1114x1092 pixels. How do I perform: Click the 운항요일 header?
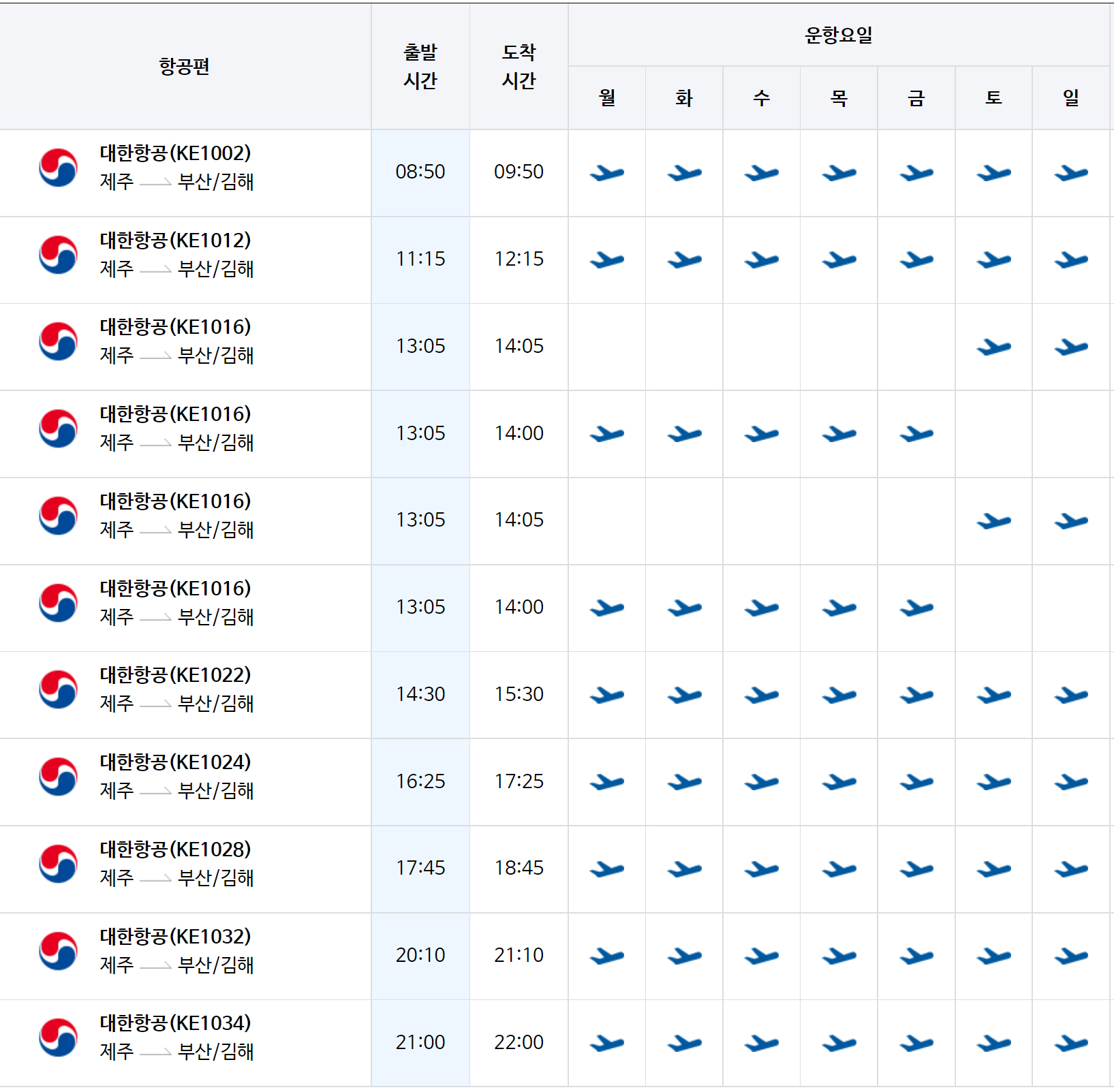point(839,35)
